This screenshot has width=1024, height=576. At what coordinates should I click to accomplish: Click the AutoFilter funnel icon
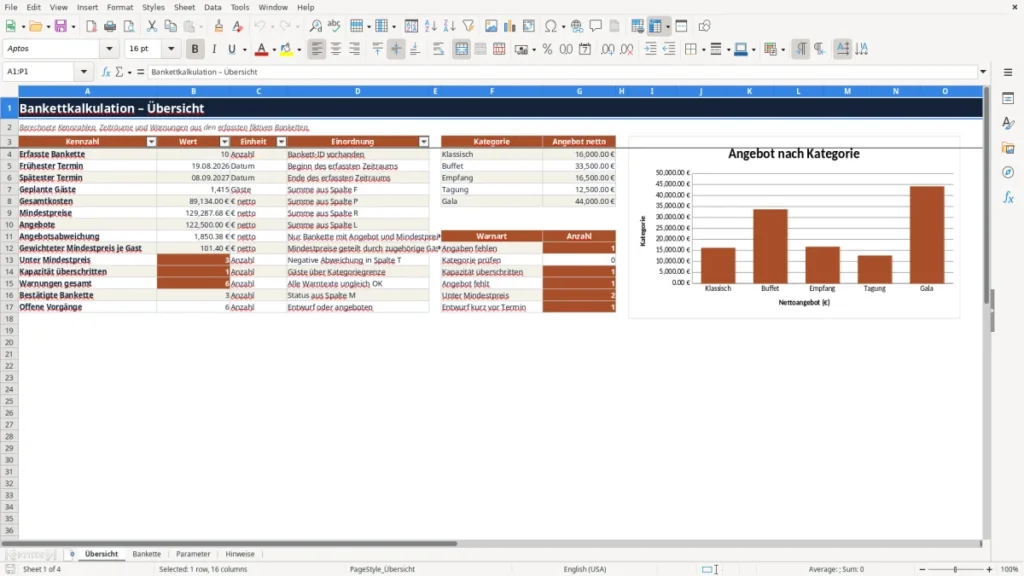coord(468,26)
